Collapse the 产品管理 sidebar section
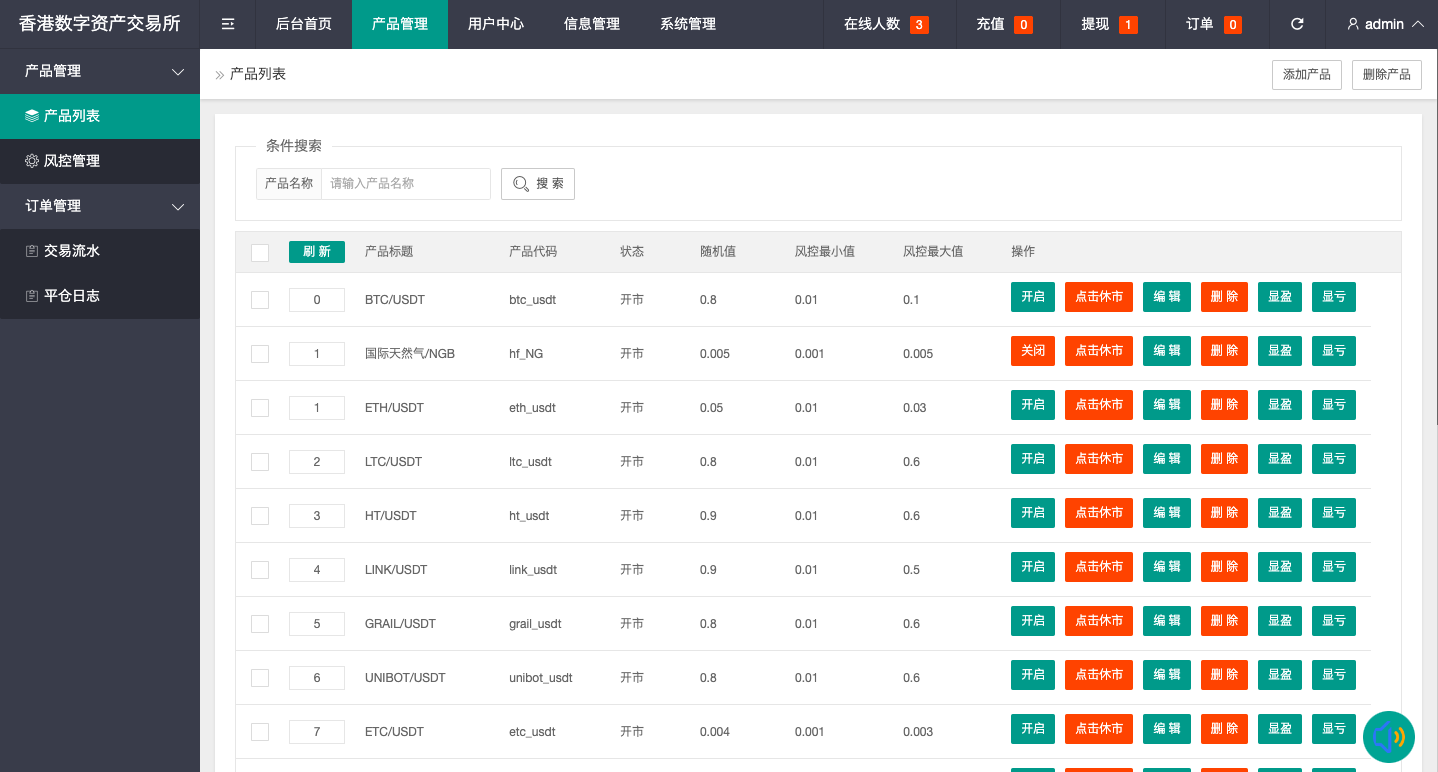Viewport: 1438px width, 772px height. coord(178,71)
